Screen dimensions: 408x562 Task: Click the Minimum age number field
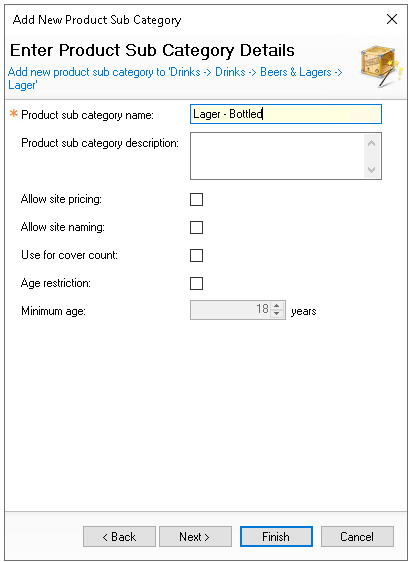[231, 310]
